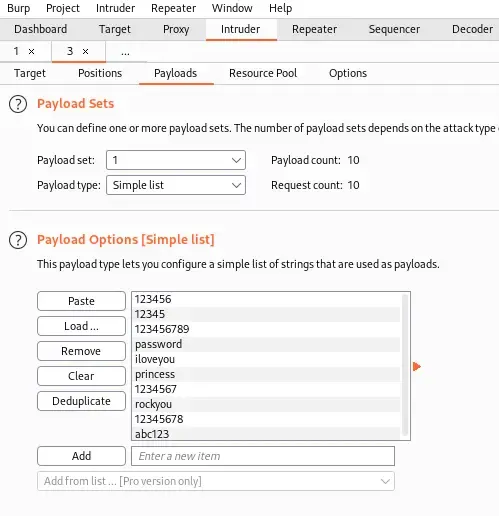Select payload rockyou in list

(x=266, y=404)
